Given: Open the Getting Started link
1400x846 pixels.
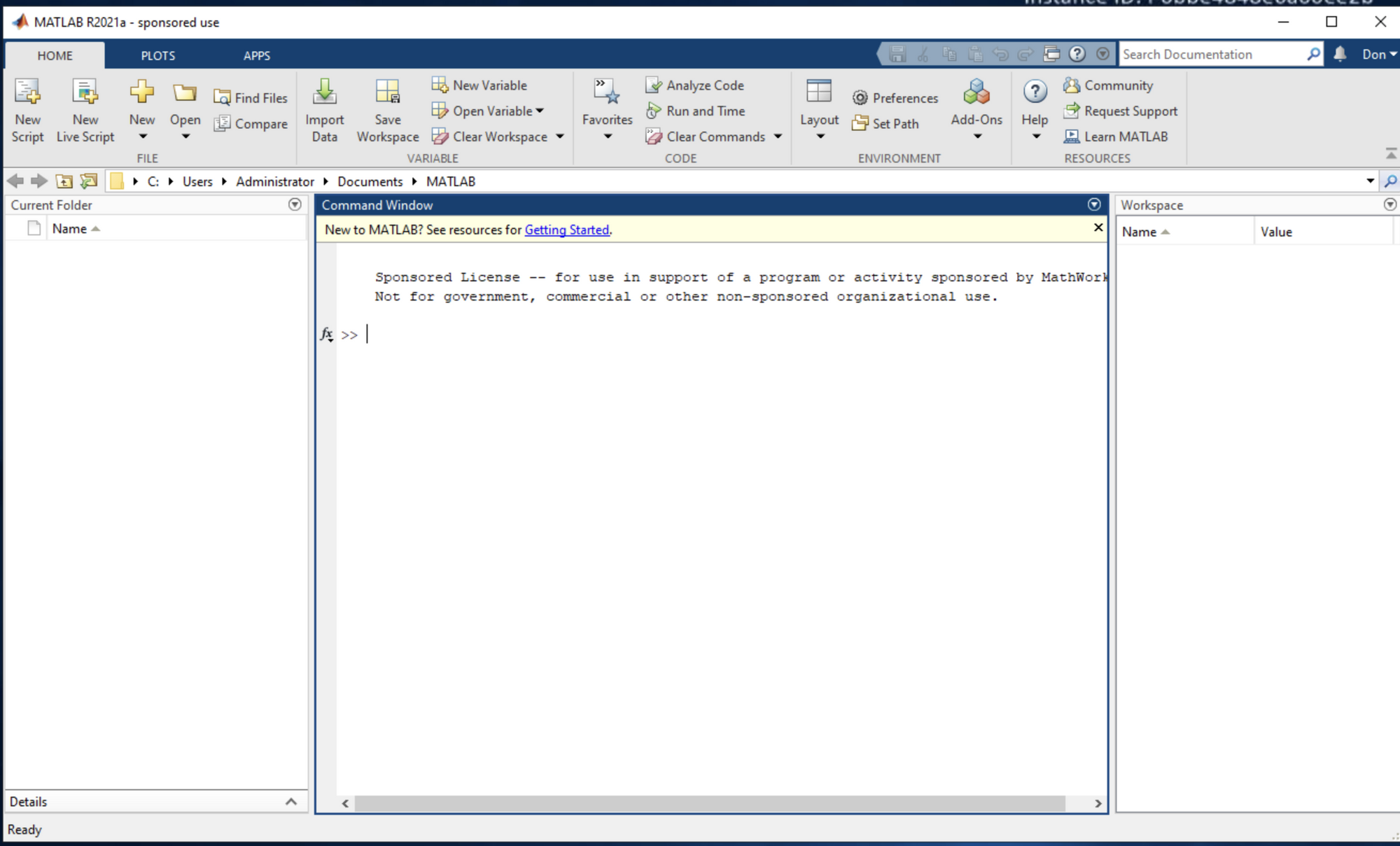Looking at the screenshot, I should pos(566,230).
